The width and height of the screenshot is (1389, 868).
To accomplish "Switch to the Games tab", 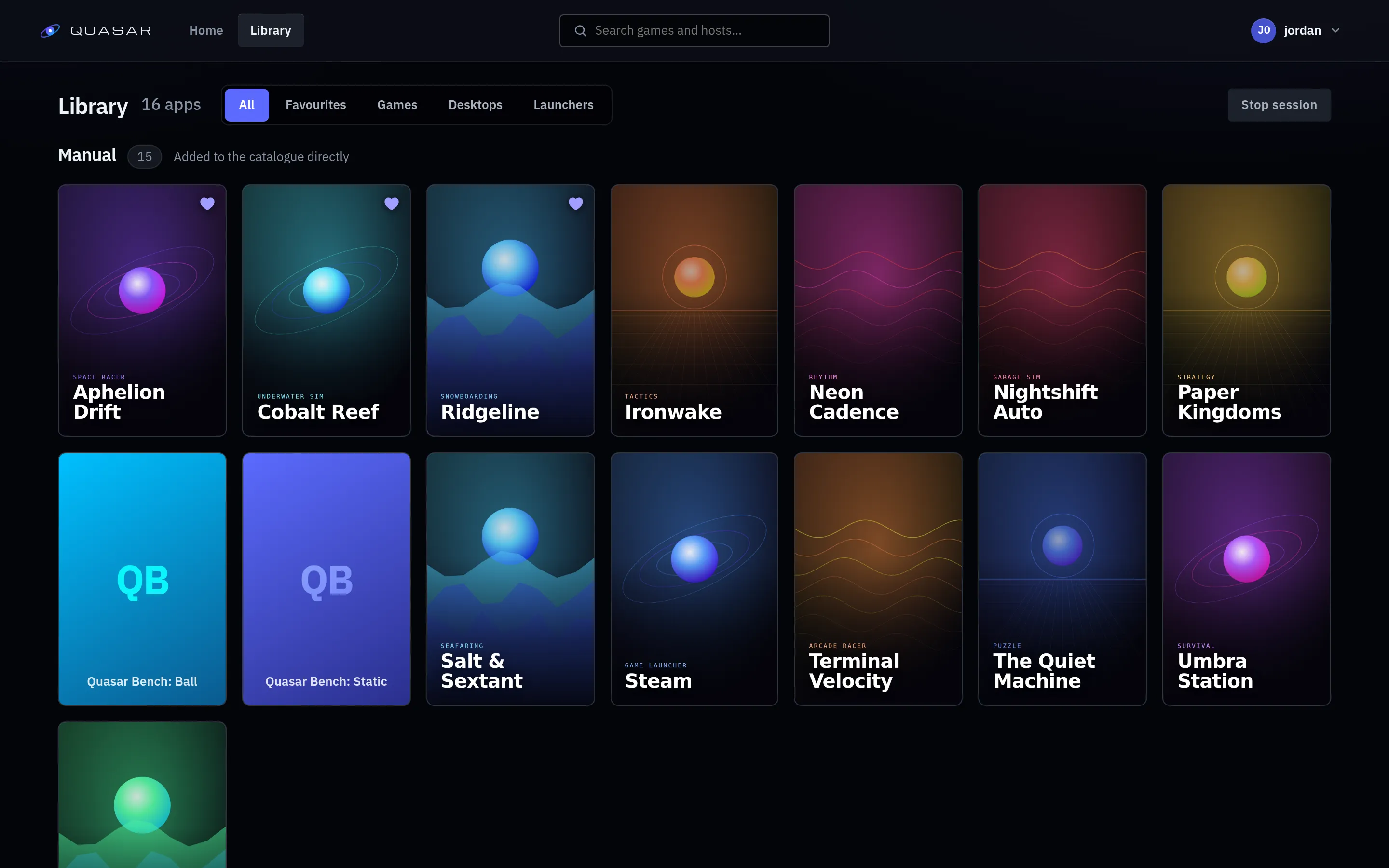I will click(x=397, y=105).
